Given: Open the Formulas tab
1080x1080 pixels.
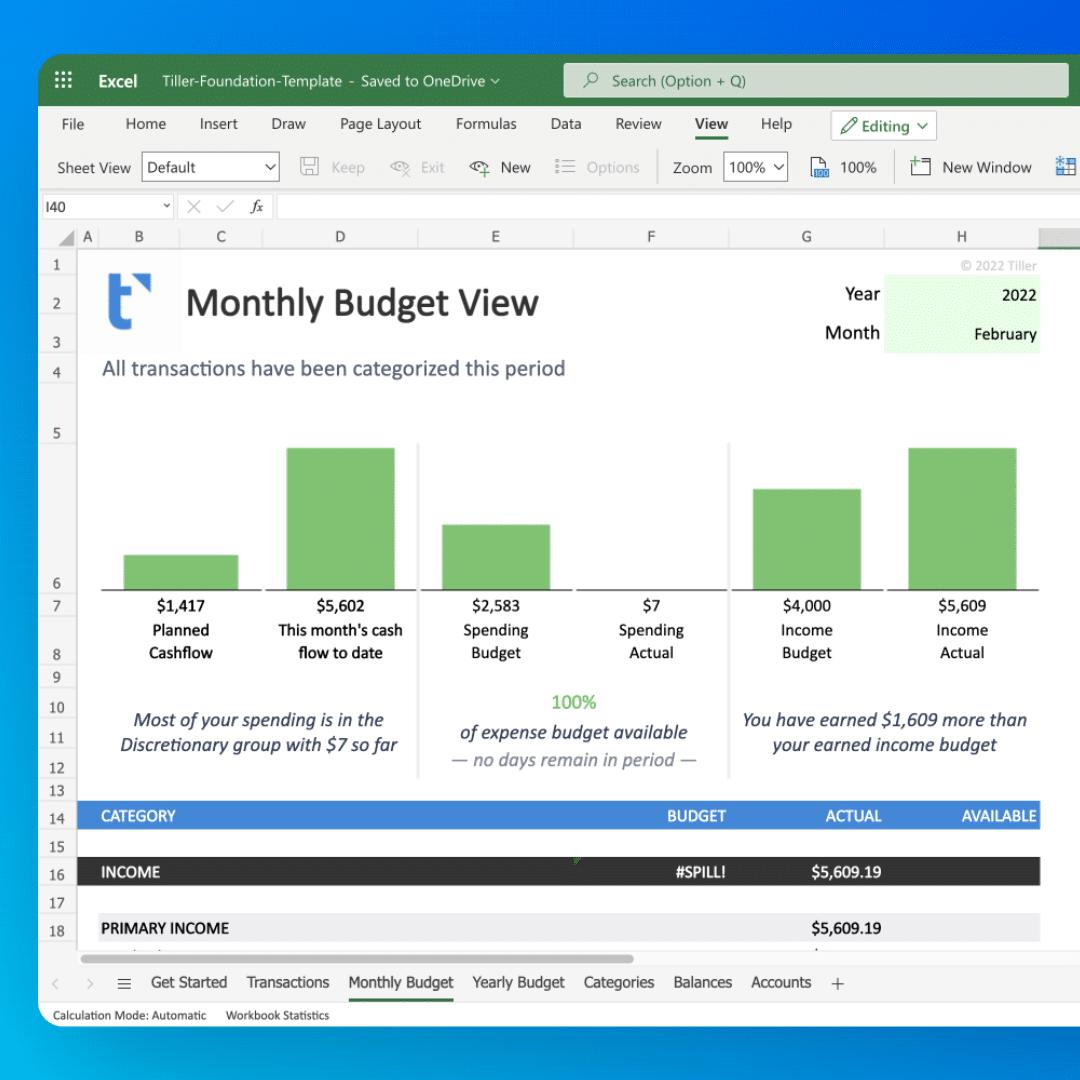Looking at the screenshot, I should click(x=486, y=124).
